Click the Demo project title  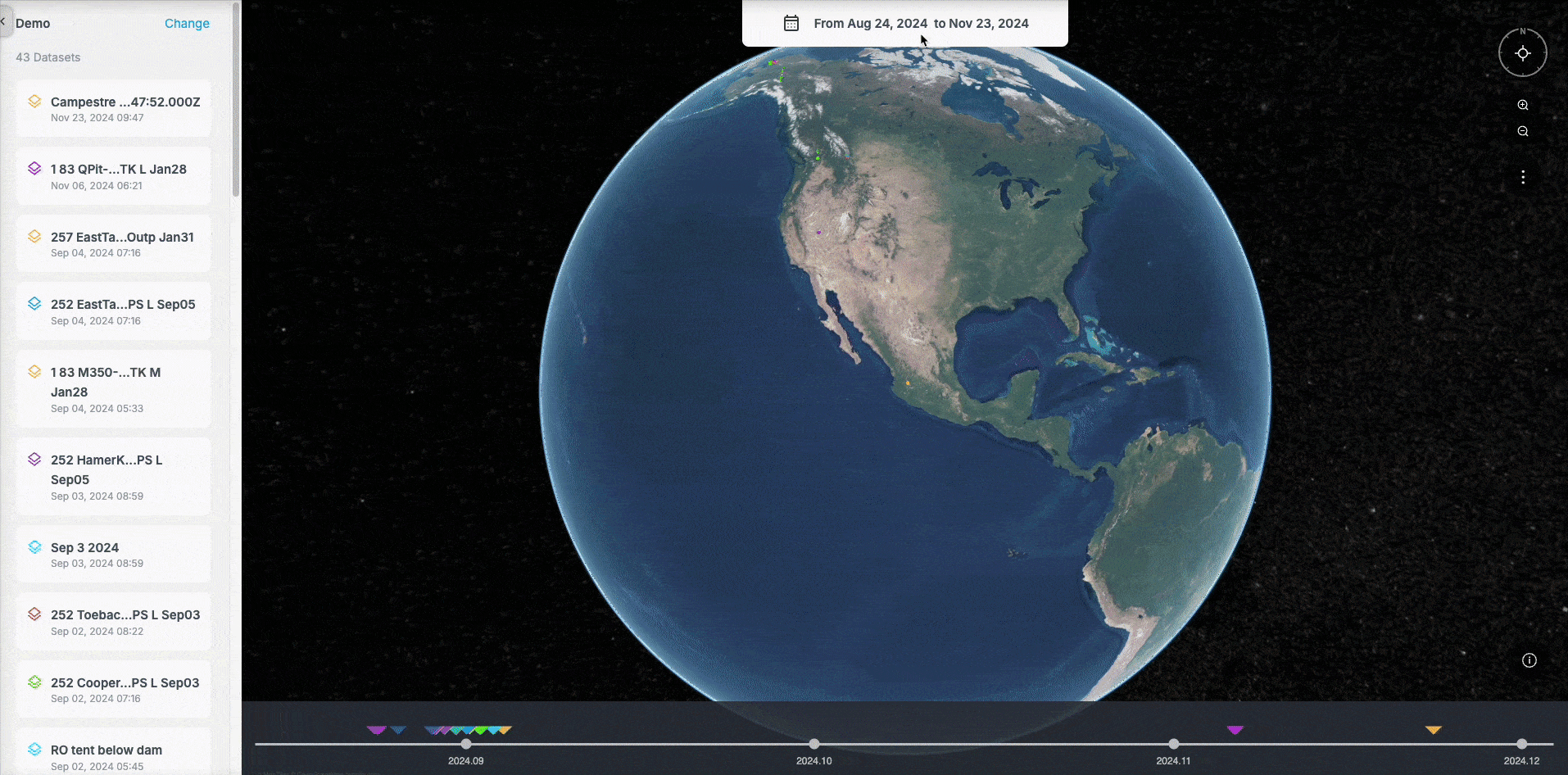point(33,24)
